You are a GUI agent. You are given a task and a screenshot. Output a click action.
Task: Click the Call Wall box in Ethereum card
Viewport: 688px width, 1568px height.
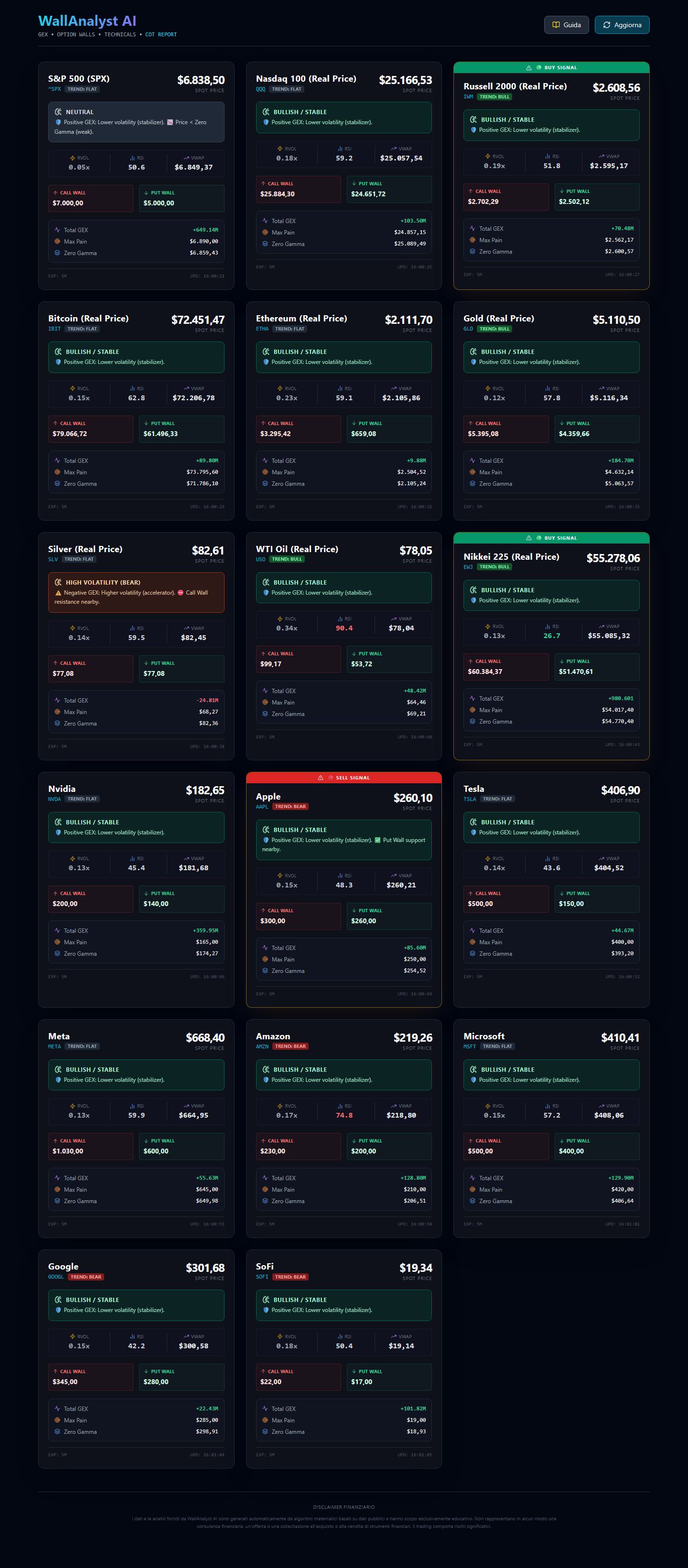298,429
